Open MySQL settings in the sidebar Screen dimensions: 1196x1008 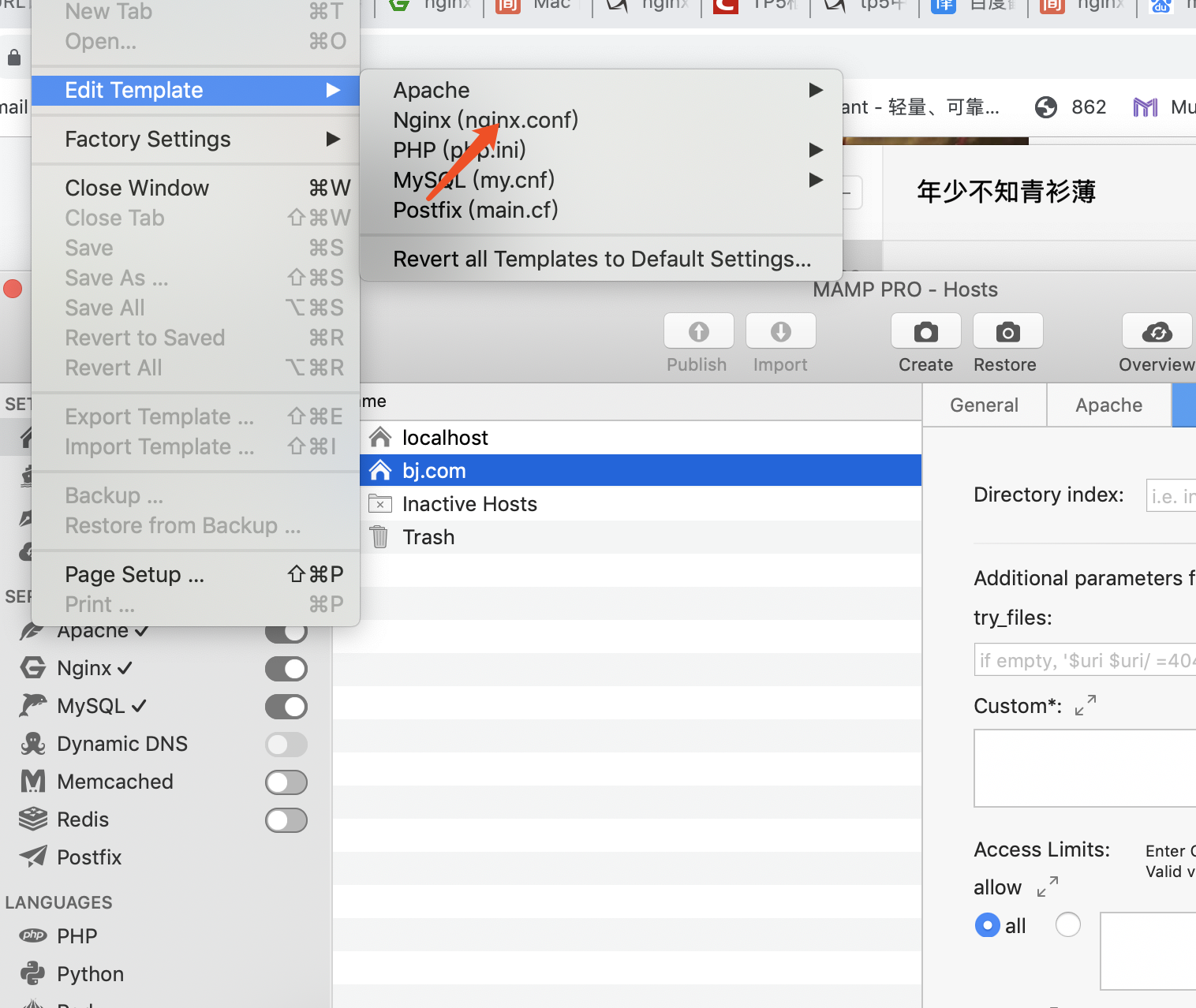[x=91, y=705]
